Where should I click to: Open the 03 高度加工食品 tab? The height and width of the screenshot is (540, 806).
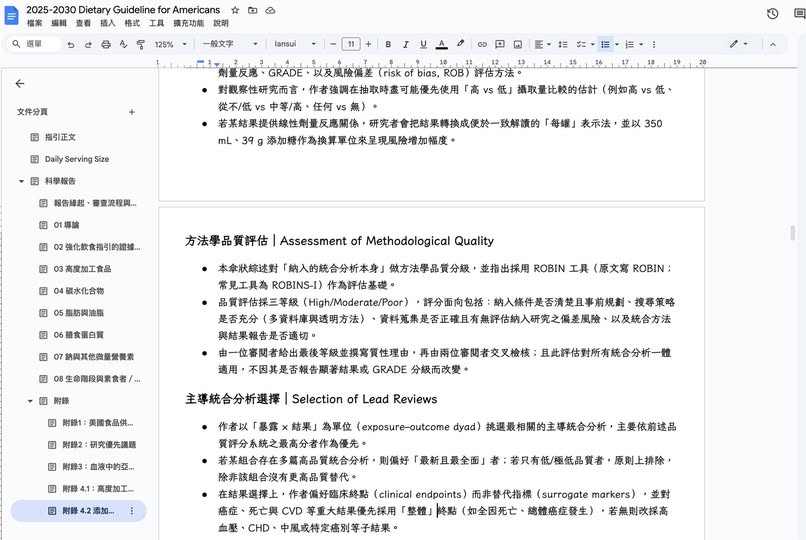(82, 269)
